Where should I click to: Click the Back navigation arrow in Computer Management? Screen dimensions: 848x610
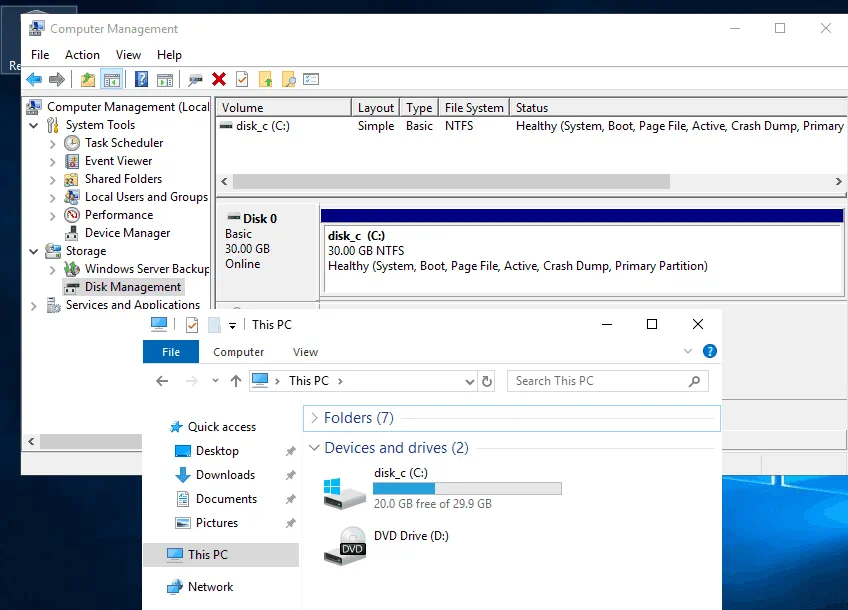[x=34, y=79]
